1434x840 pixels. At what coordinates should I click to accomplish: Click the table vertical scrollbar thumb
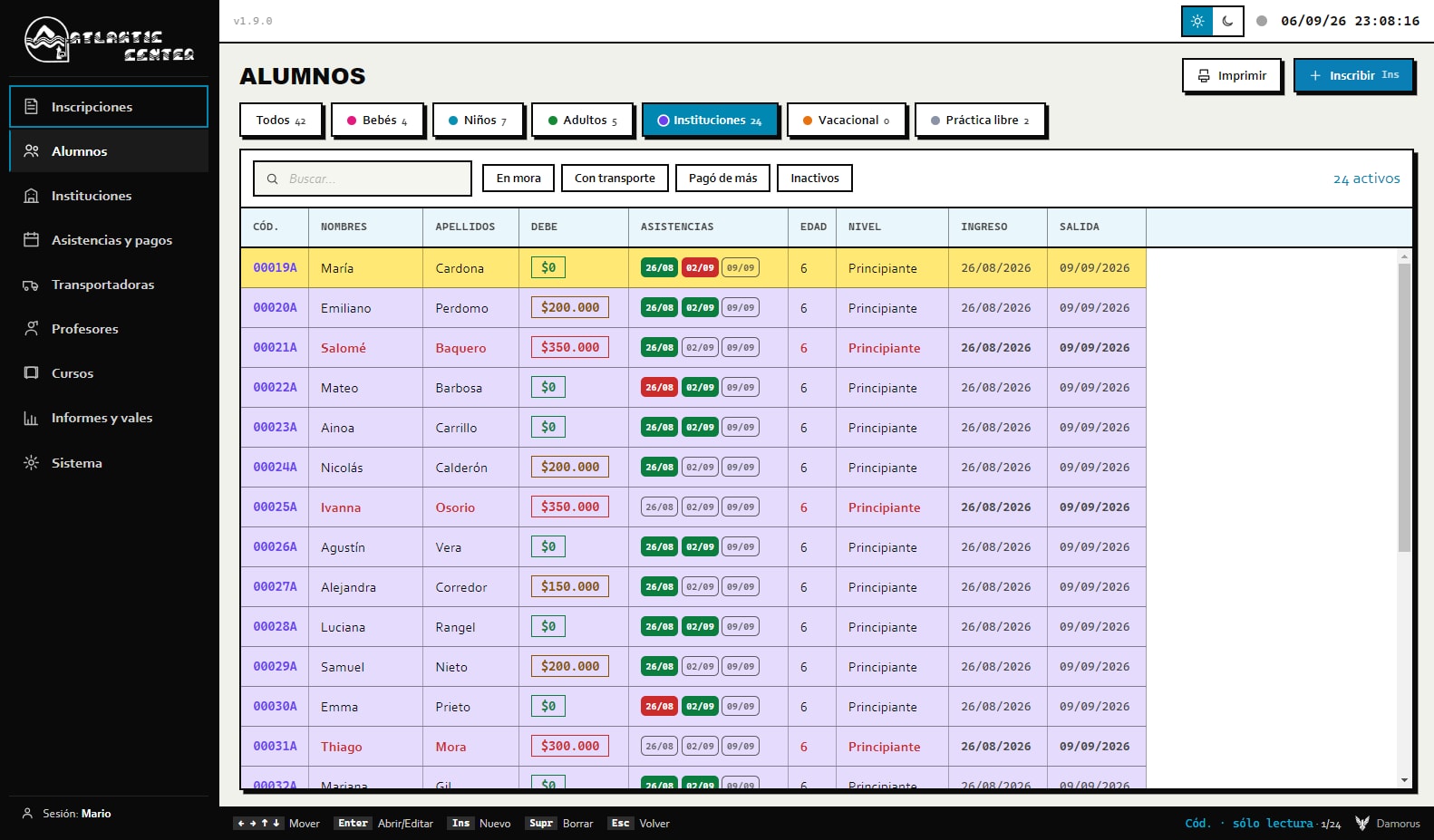click(1404, 408)
